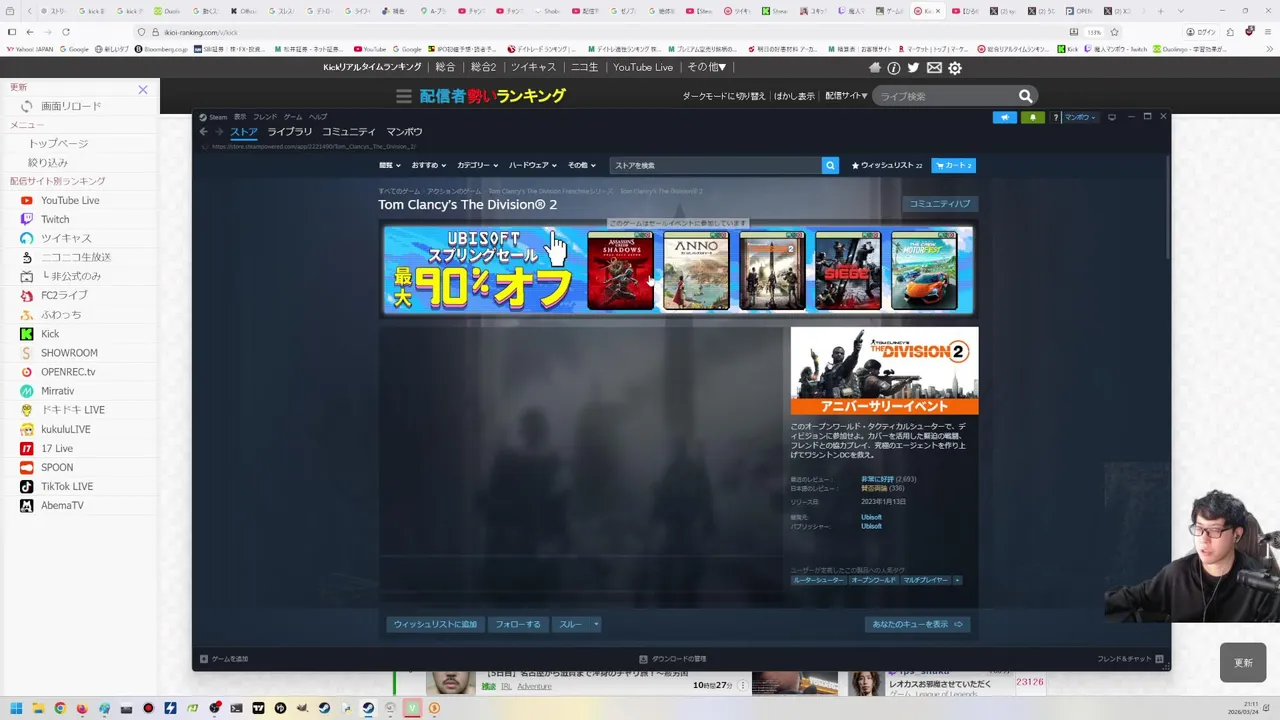Viewport: 1280px width, 720px height.
Task: Open the Steam menu in the title bar
Action: point(213,117)
